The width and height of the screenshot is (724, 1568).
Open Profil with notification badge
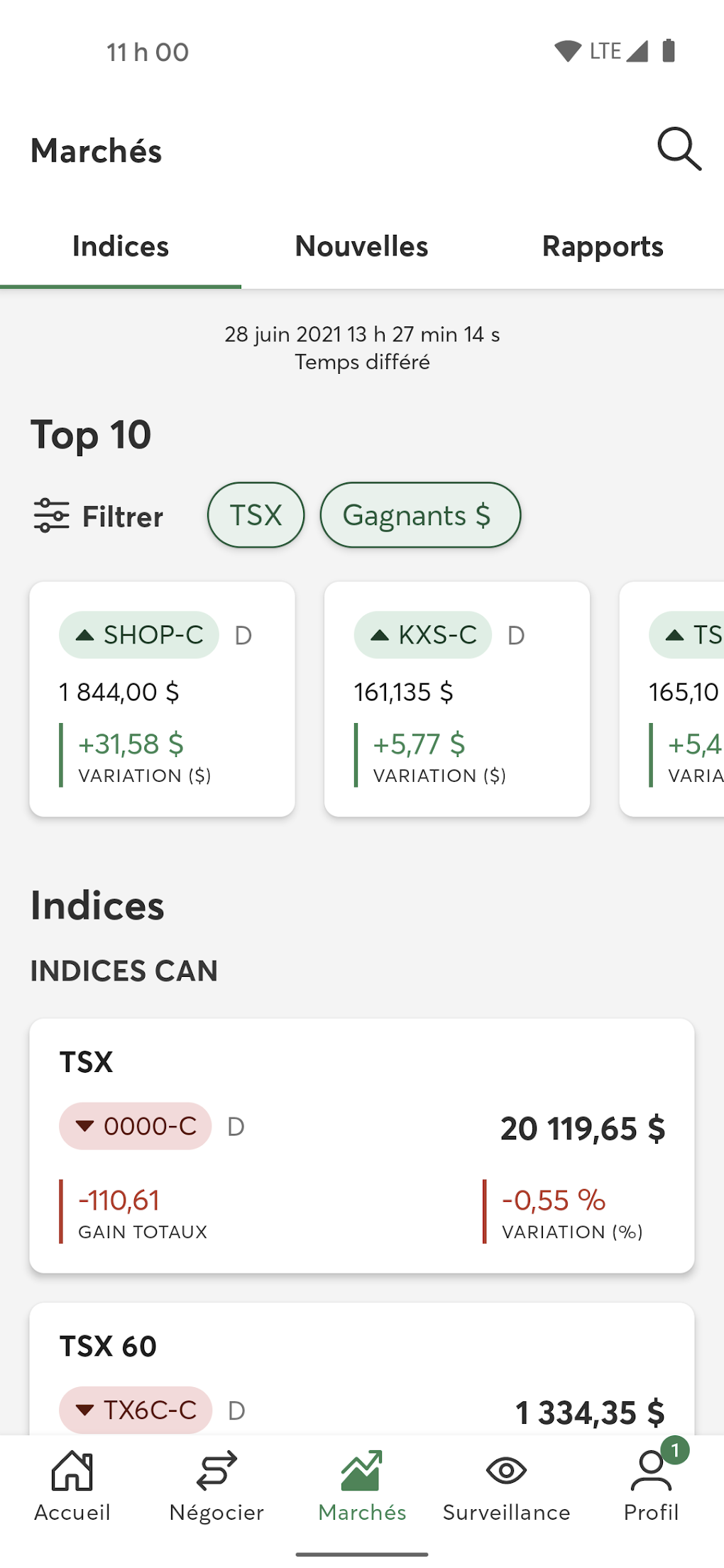[x=652, y=1471]
